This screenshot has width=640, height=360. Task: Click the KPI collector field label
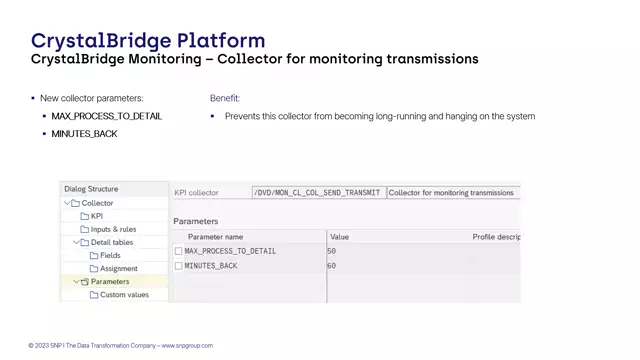196,193
